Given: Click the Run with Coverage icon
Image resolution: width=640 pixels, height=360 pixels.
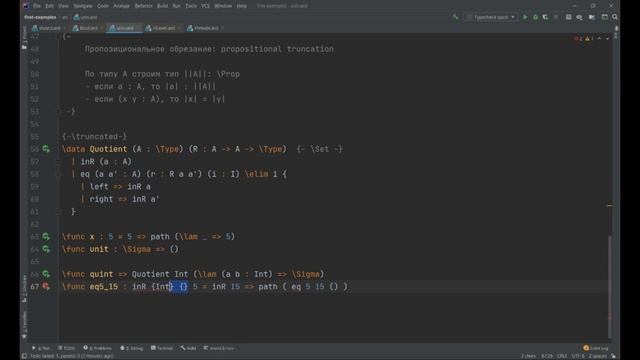Looking at the screenshot, I should tap(545, 17).
